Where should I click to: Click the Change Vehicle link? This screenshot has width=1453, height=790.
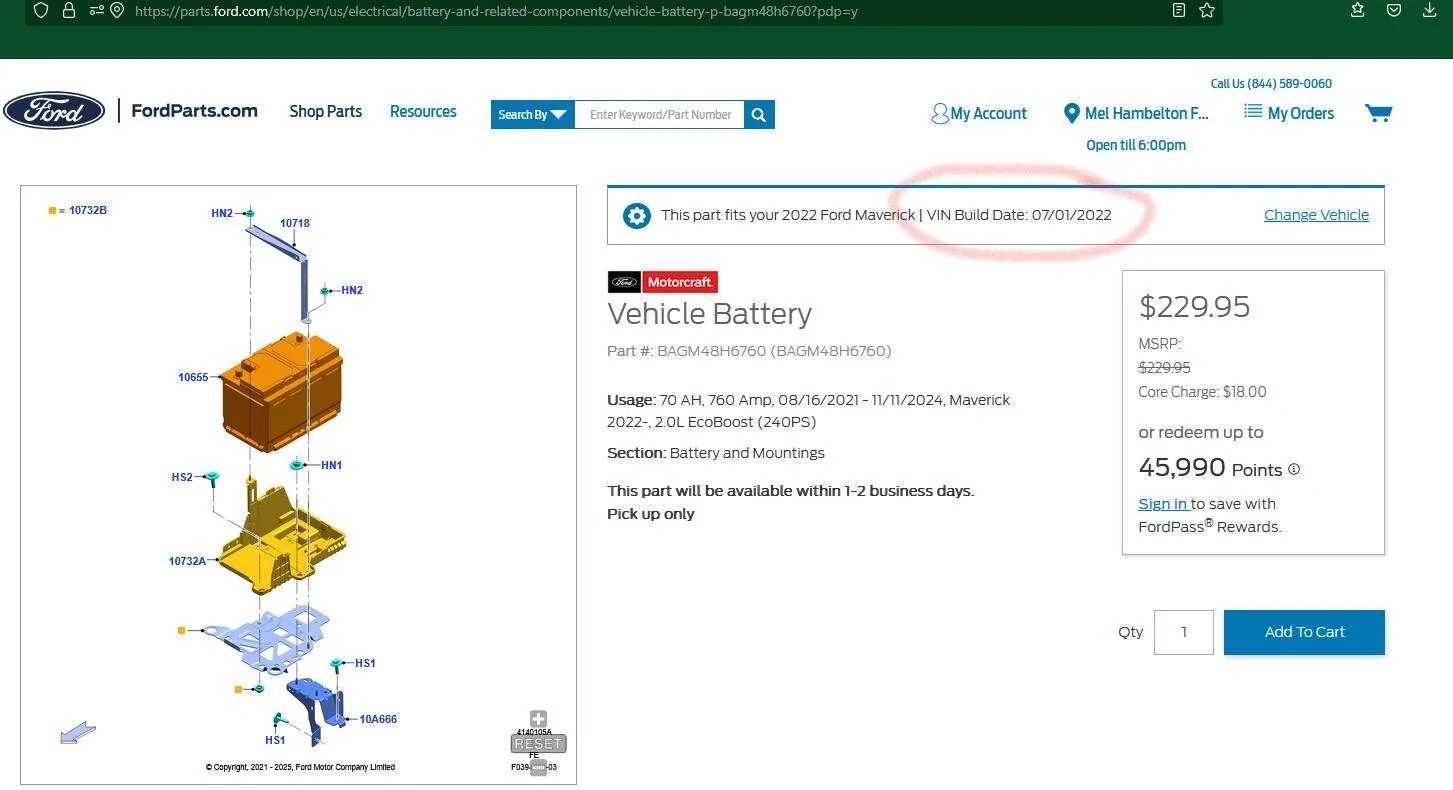point(1316,215)
